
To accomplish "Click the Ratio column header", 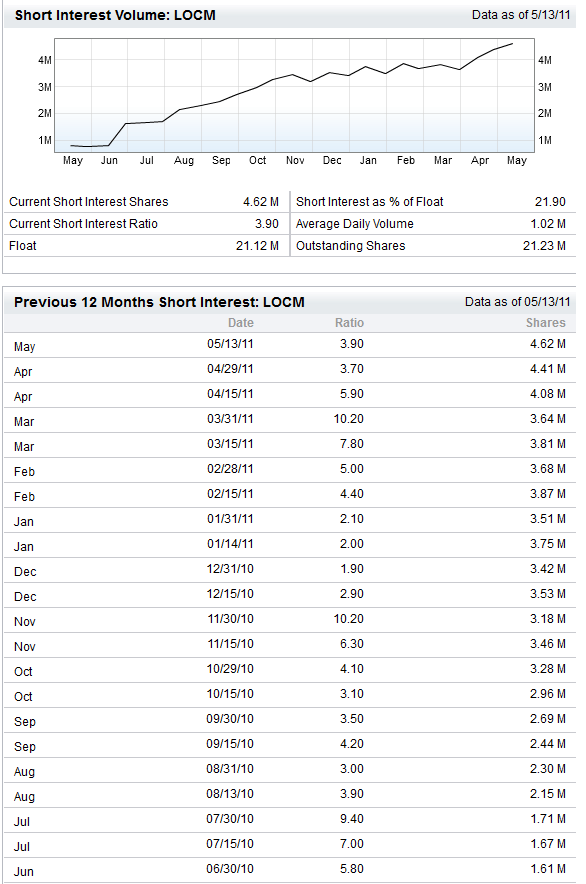I will pyautogui.click(x=349, y=322).
